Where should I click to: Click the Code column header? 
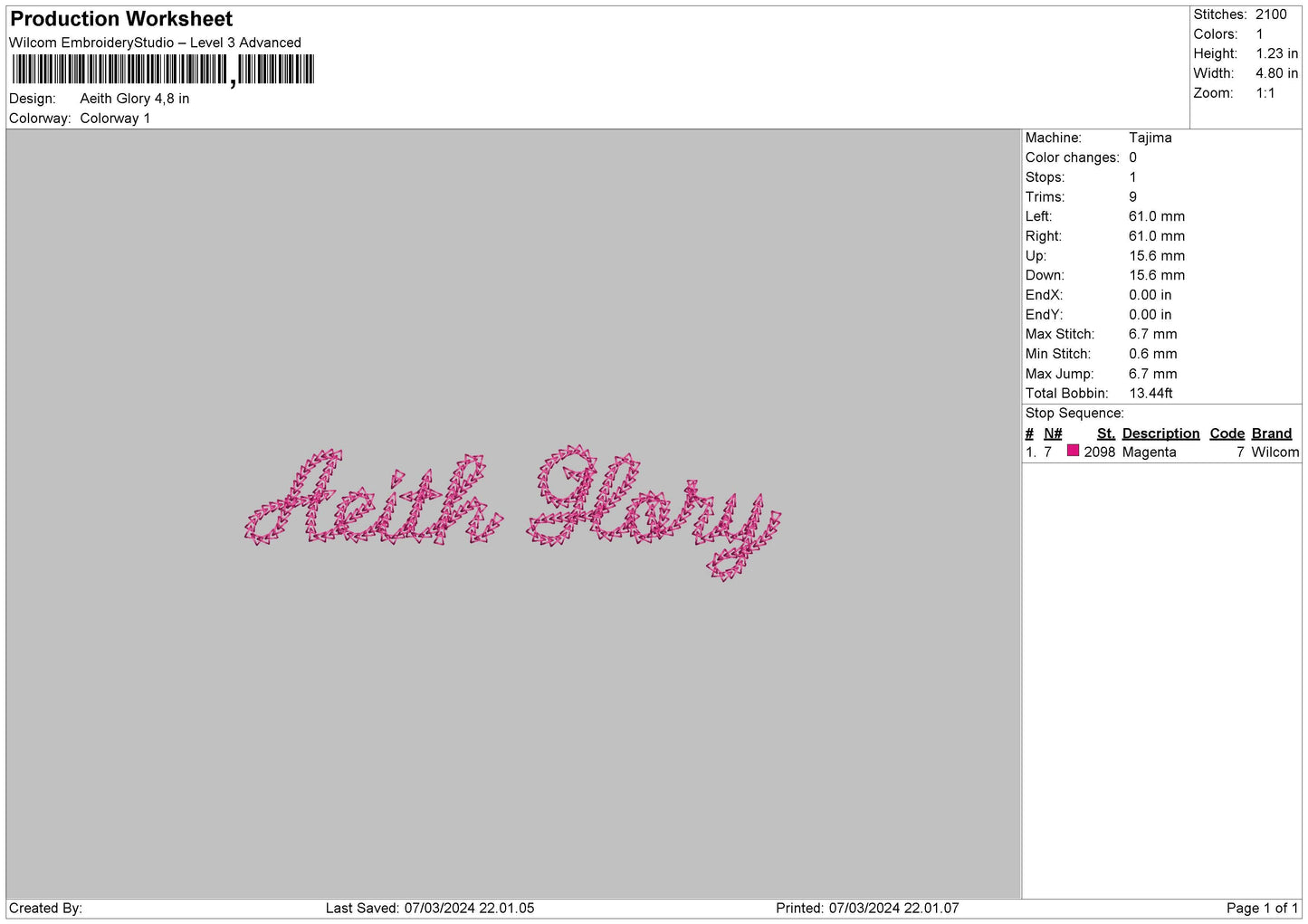click(1227, 433)
